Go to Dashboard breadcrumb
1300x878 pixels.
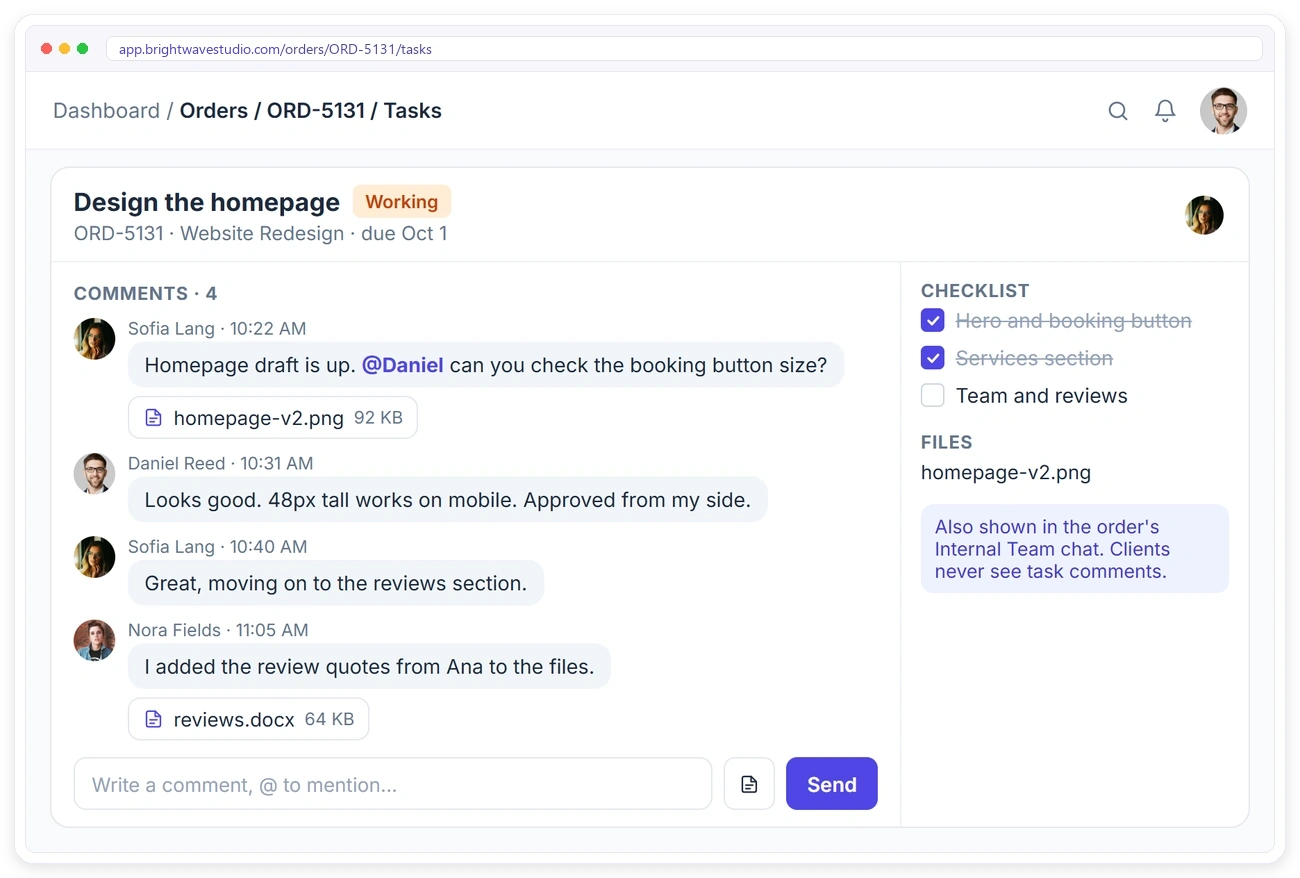click(x=106, y=111)
